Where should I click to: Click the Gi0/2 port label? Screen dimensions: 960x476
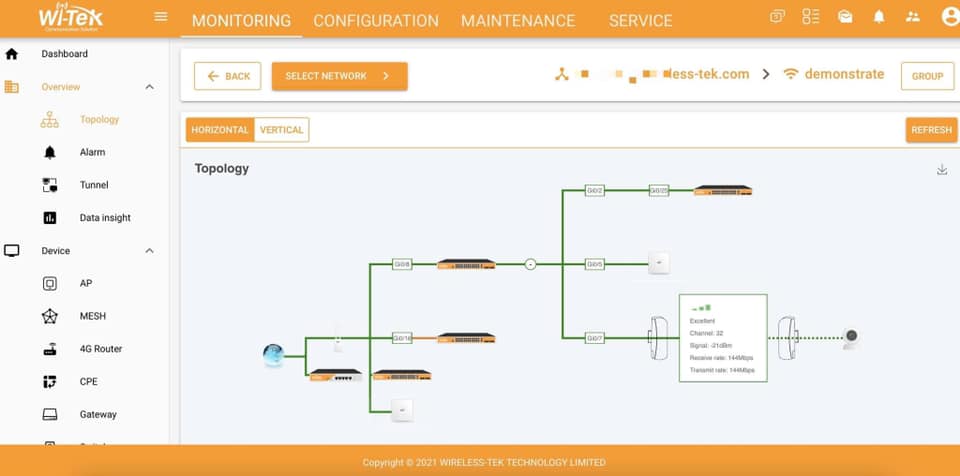click(594, 191)
